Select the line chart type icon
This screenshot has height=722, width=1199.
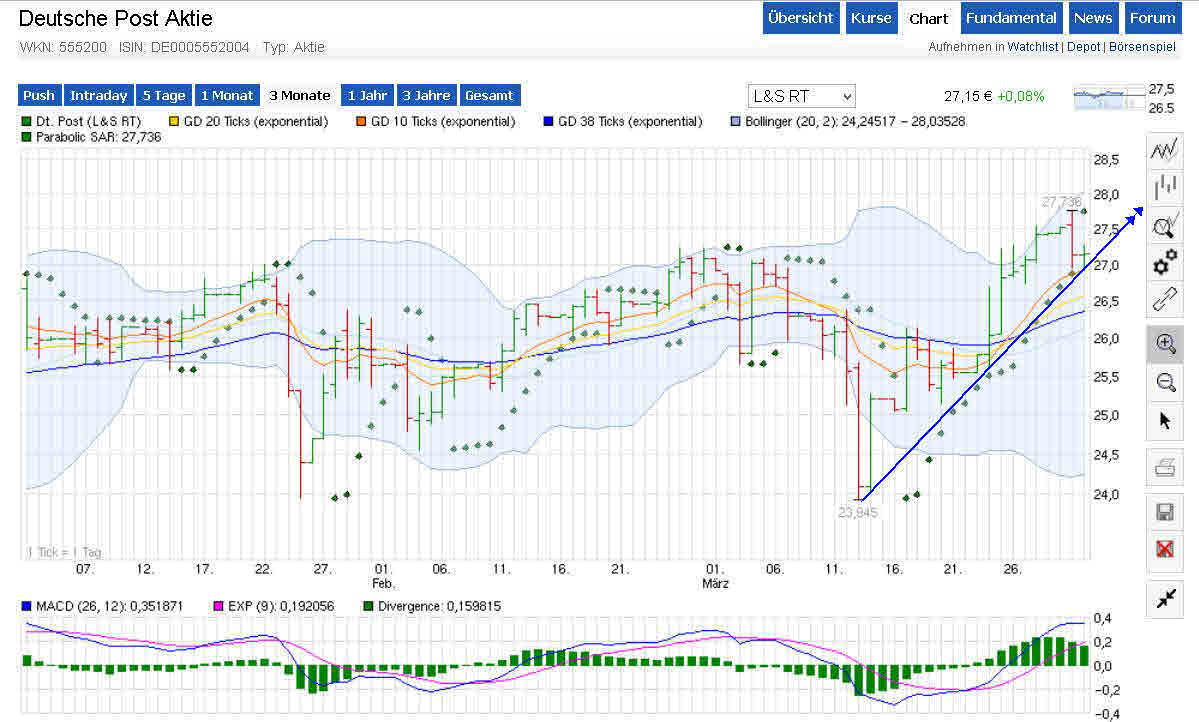[1164, 151]
